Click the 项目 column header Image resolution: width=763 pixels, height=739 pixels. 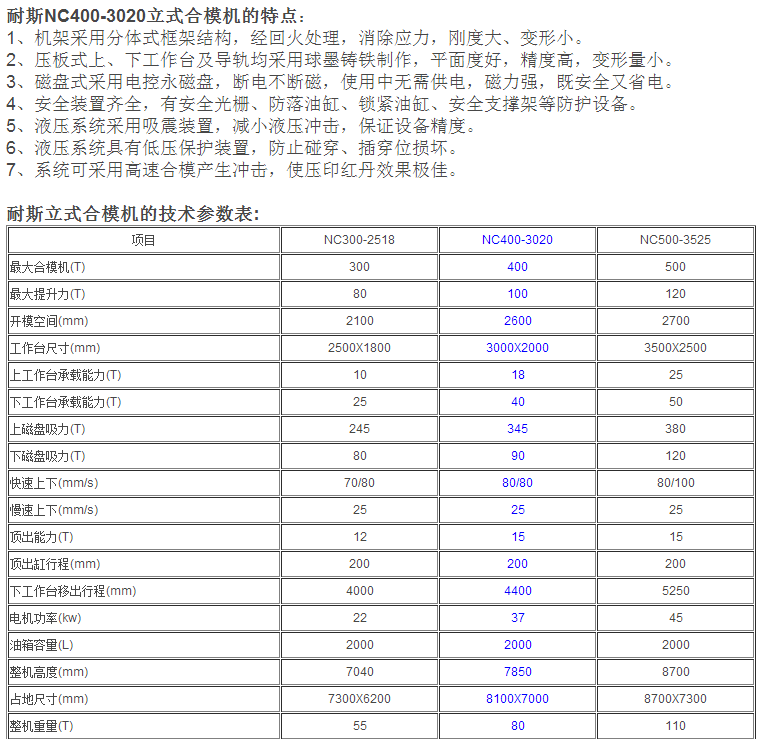144,240
